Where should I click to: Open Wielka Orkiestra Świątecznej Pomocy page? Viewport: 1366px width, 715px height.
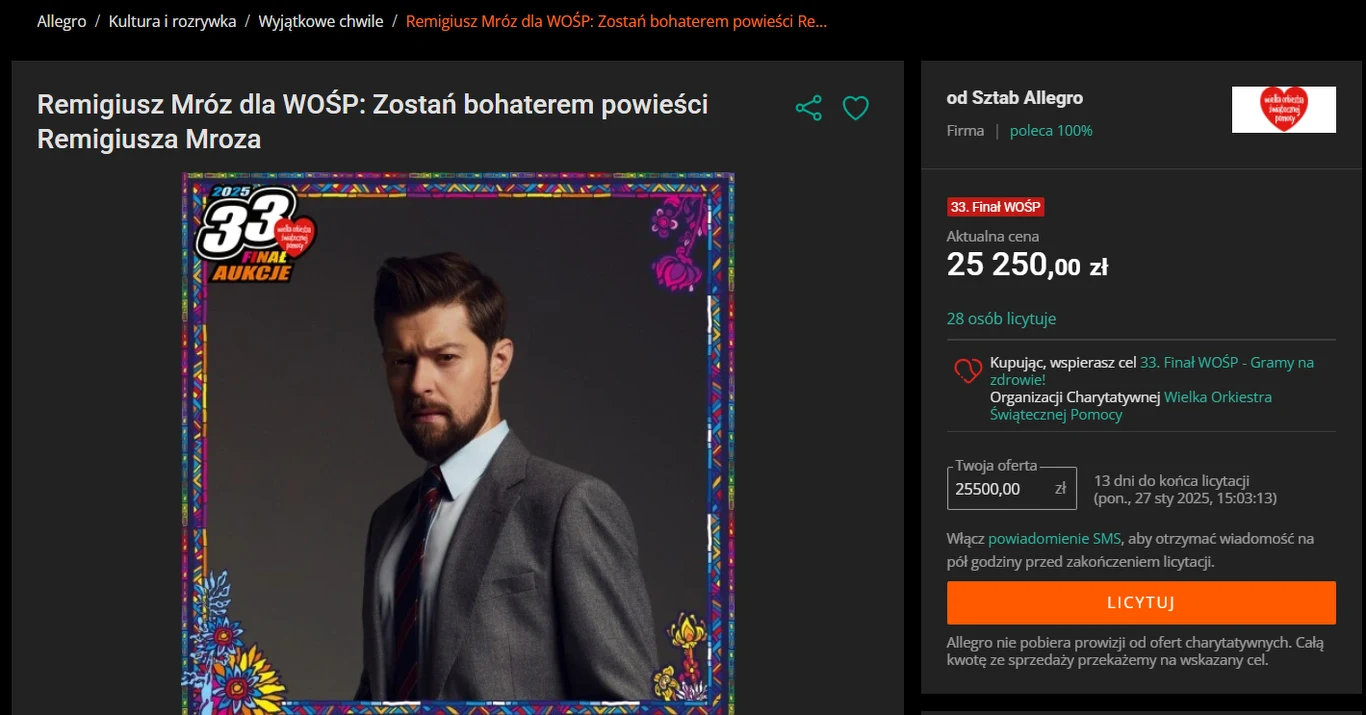(x=1216, y=397)
